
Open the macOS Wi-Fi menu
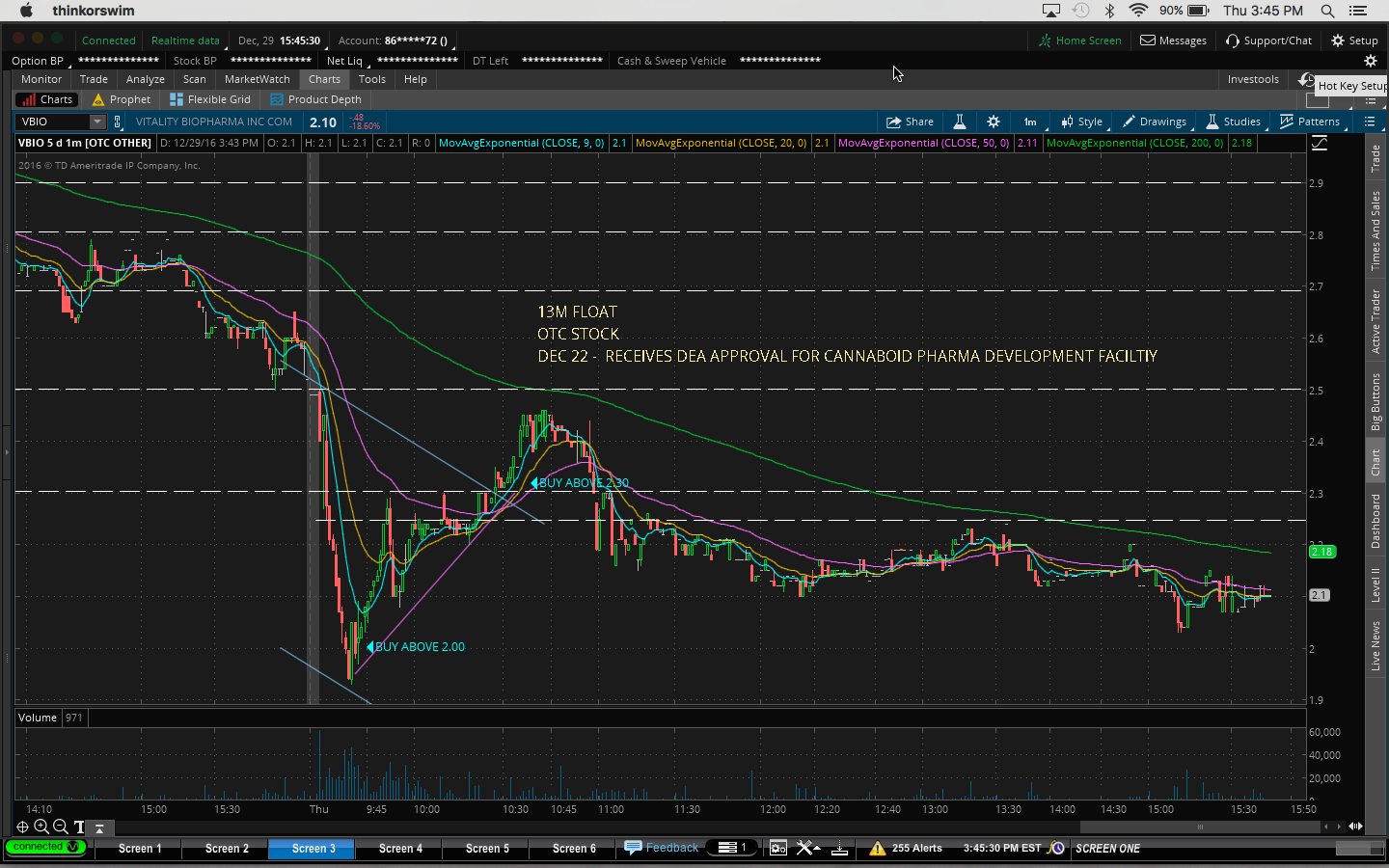pos(1138,11)
